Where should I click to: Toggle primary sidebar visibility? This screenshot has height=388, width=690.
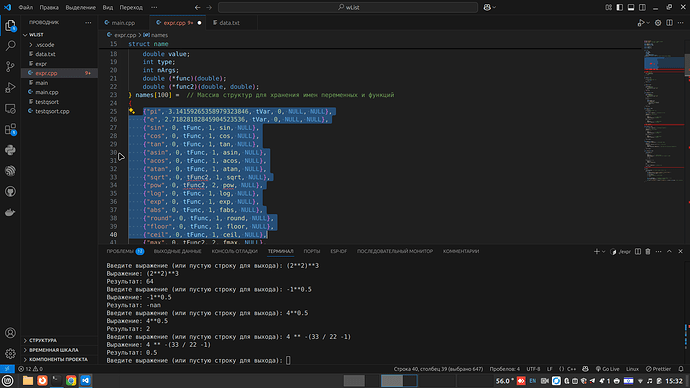click(620, 7)
